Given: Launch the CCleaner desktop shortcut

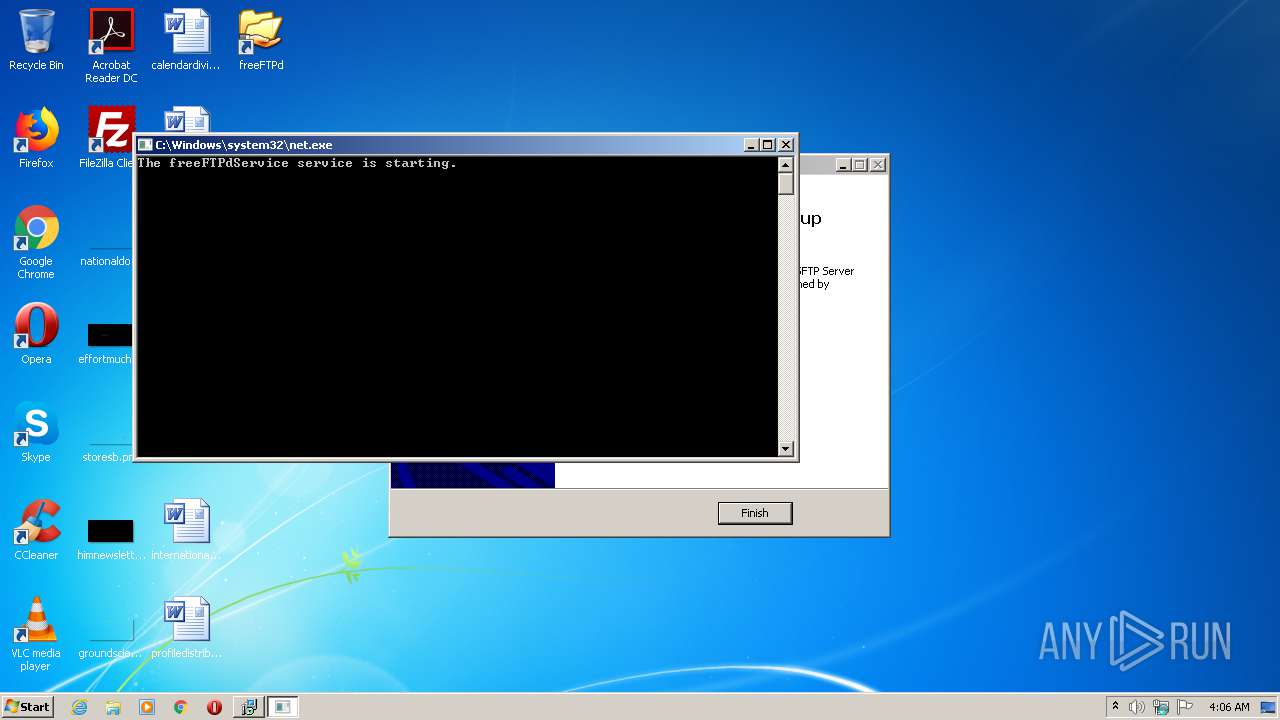Looking at the screenshot, I should click(x=36, y=530).
